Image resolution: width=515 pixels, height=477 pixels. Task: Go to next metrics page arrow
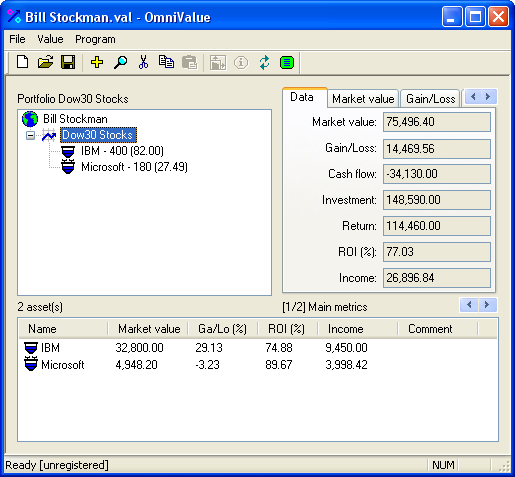click(x=487, y=305)
